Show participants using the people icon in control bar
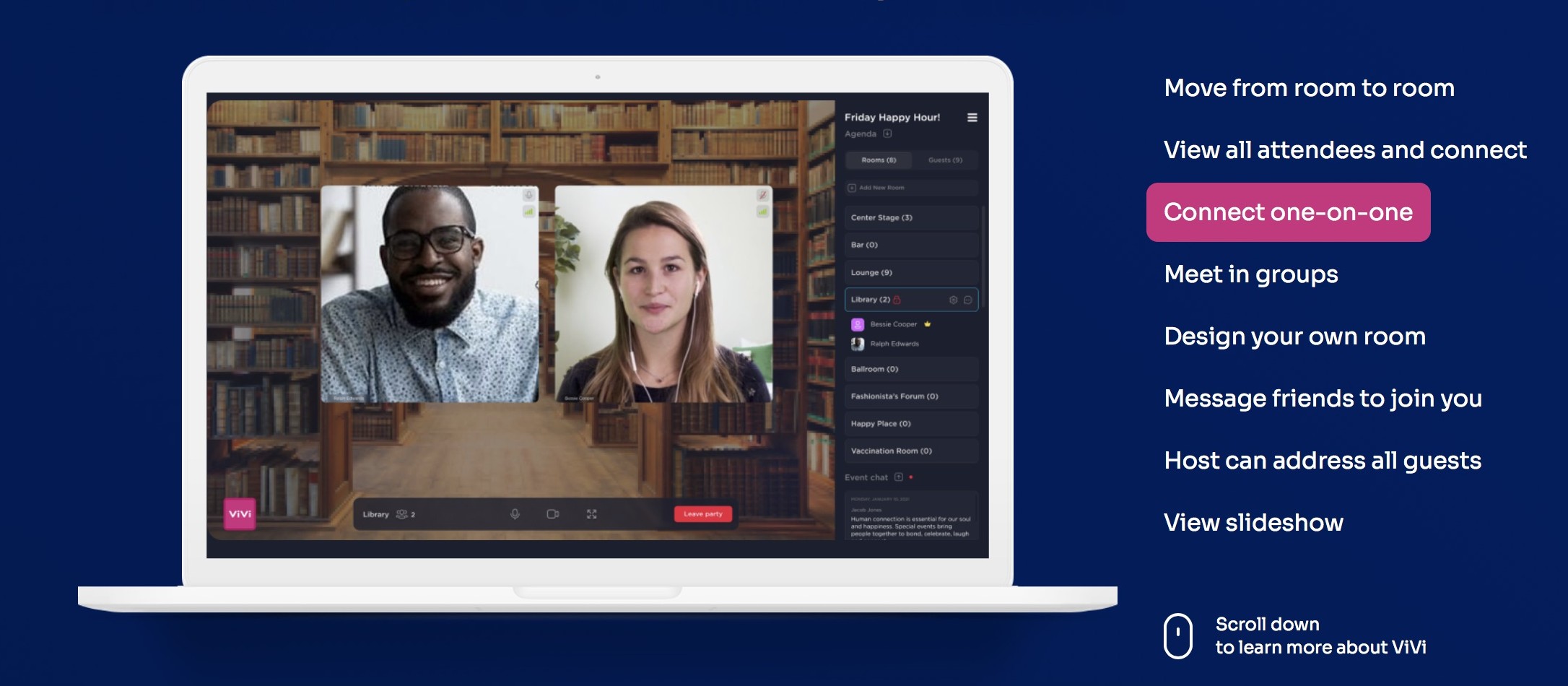The width and height of the screenshot is (1568, 686). point(402,514)
